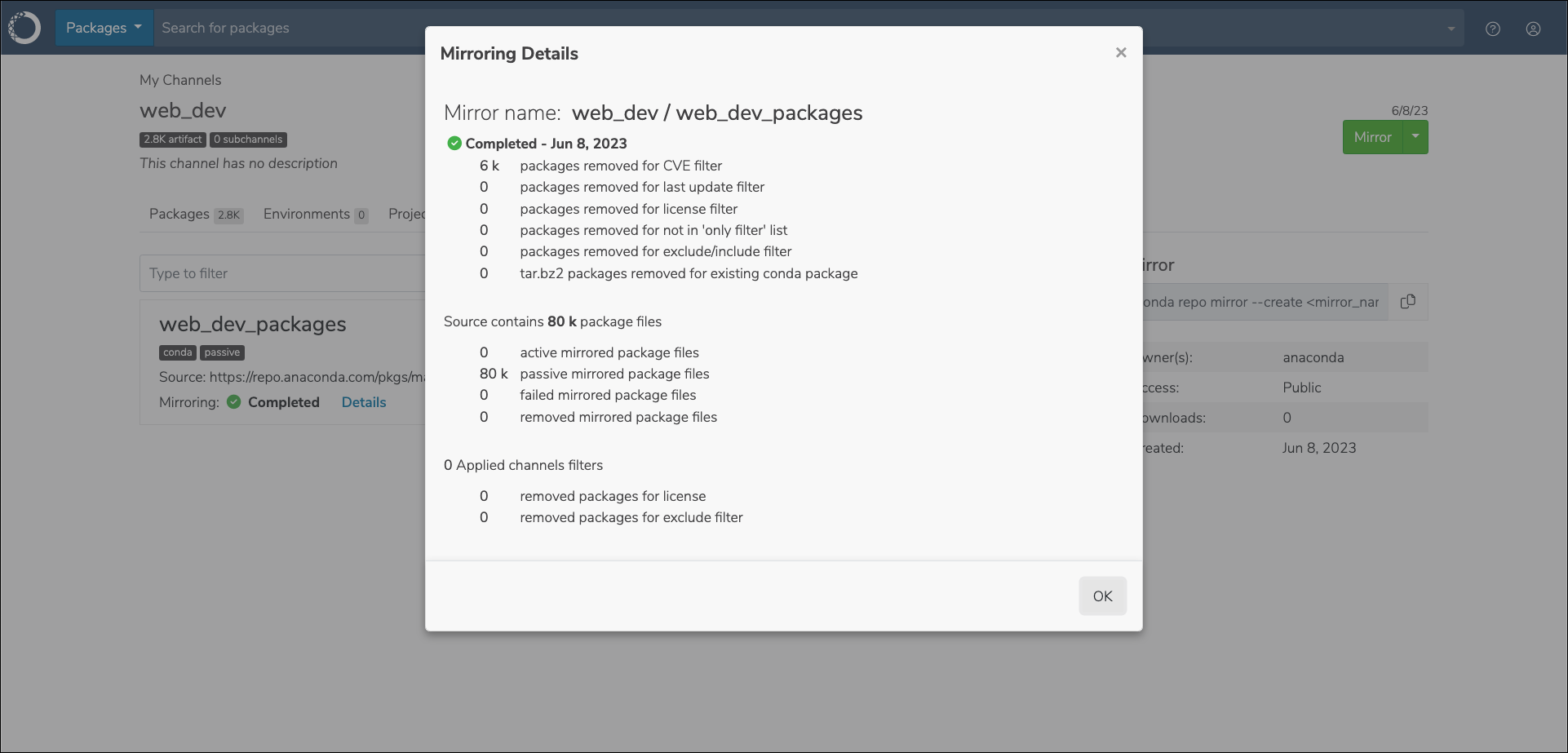The image size is (1568, 753).
Task: Click the Type to filter field
Action: tap(282, 273)
